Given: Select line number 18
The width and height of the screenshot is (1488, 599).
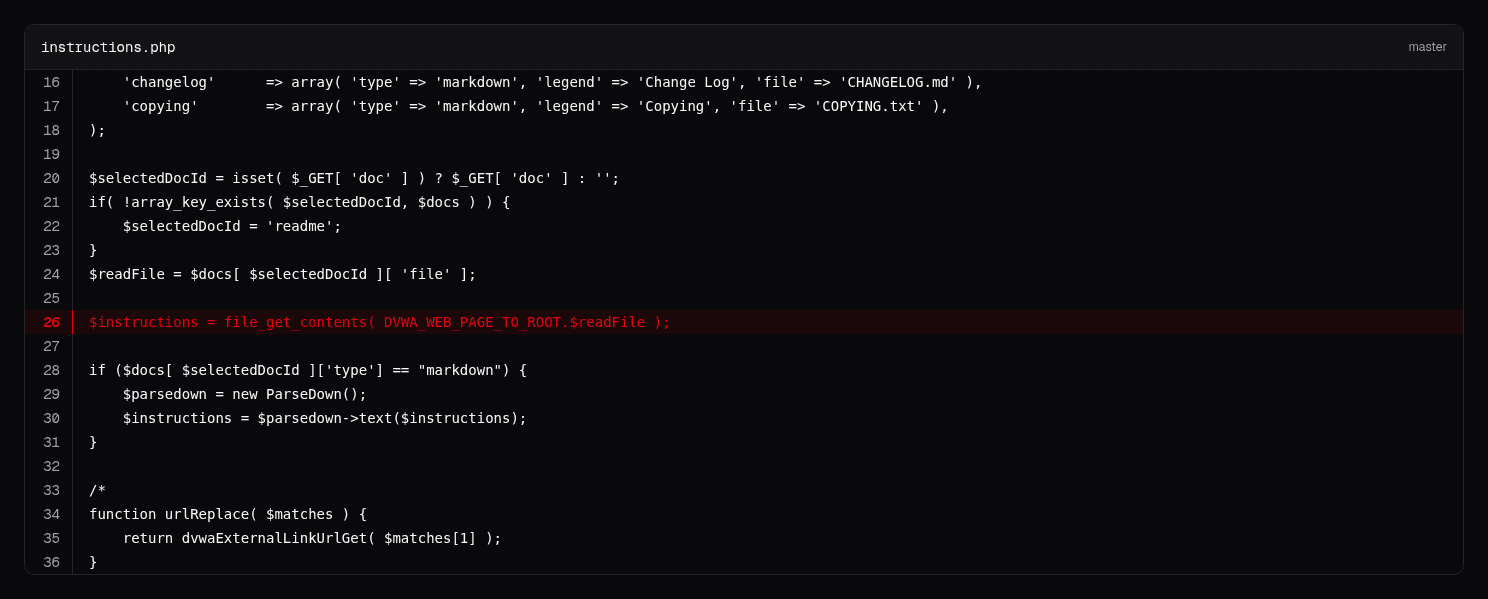Looking at the screenshot, I should click(51, 130).
